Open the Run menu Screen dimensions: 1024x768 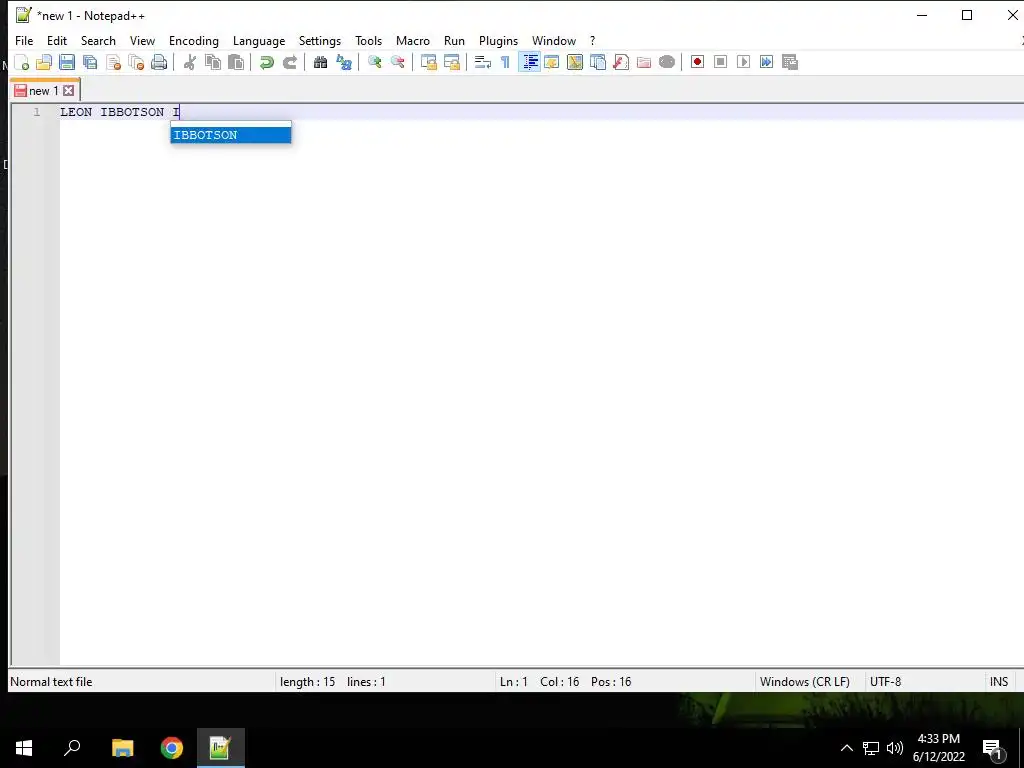pos(455,40)
